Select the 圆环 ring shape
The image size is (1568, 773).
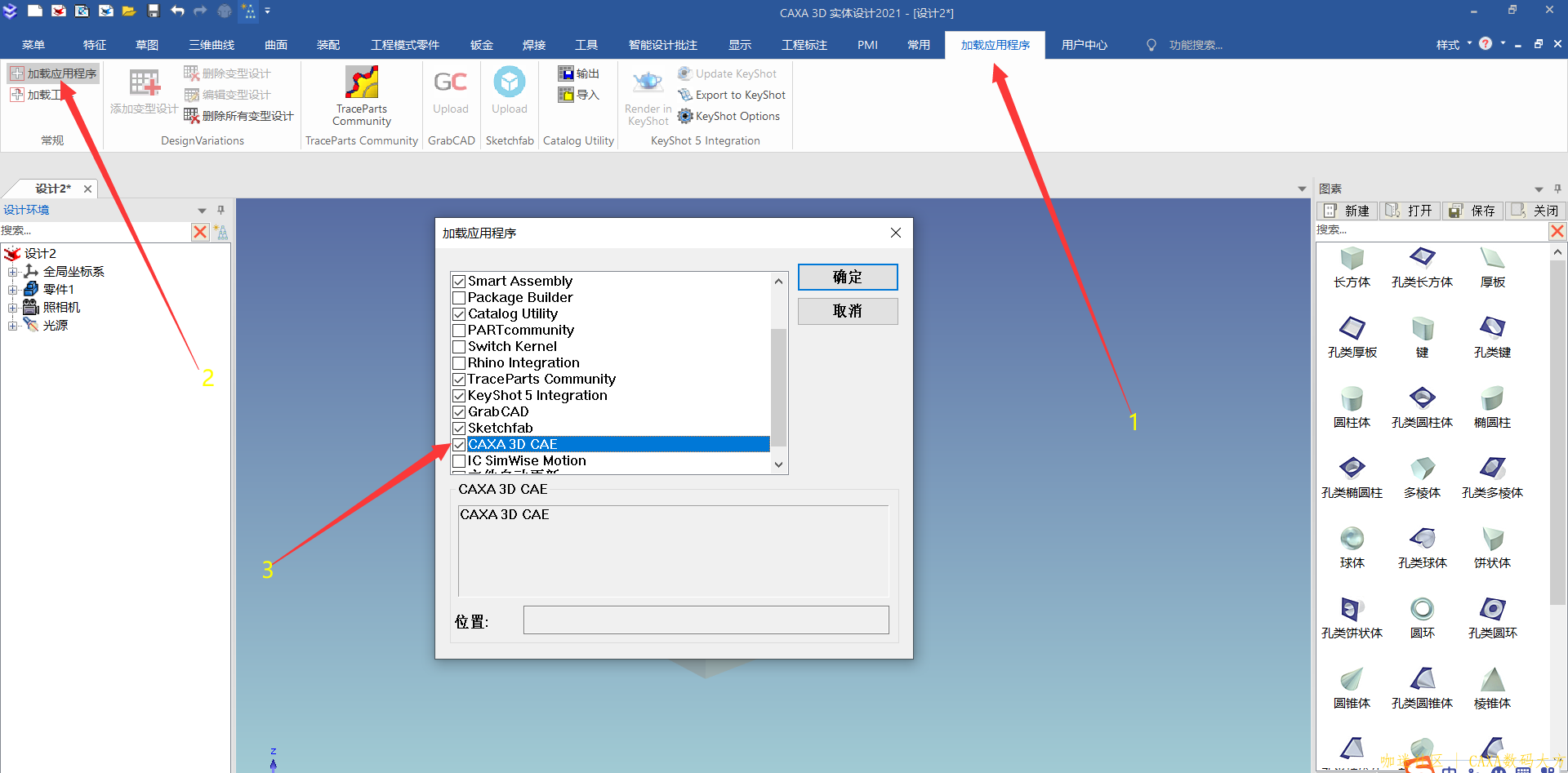tap(1422, 610)
